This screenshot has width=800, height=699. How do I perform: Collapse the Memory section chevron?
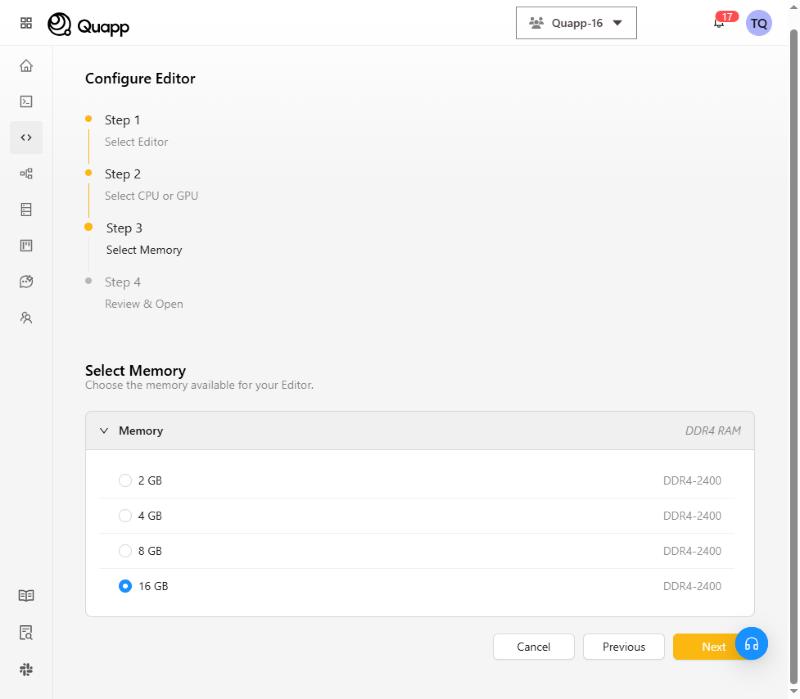coord(104,431)
